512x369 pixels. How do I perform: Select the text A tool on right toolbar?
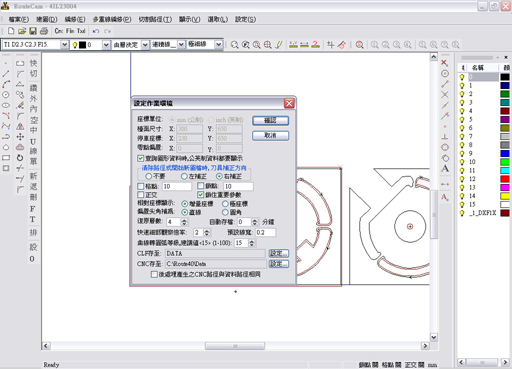pyautogui.click(x=445, y=169)
